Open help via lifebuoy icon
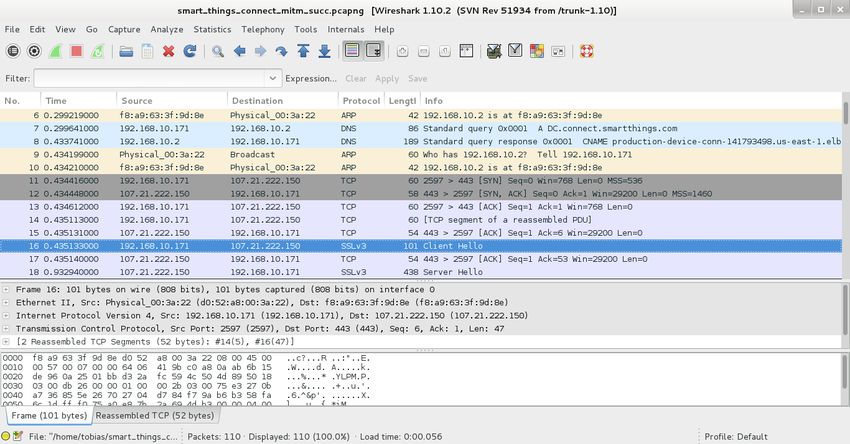The height and width of the screenshot is (444, 850). coord(587,51)
